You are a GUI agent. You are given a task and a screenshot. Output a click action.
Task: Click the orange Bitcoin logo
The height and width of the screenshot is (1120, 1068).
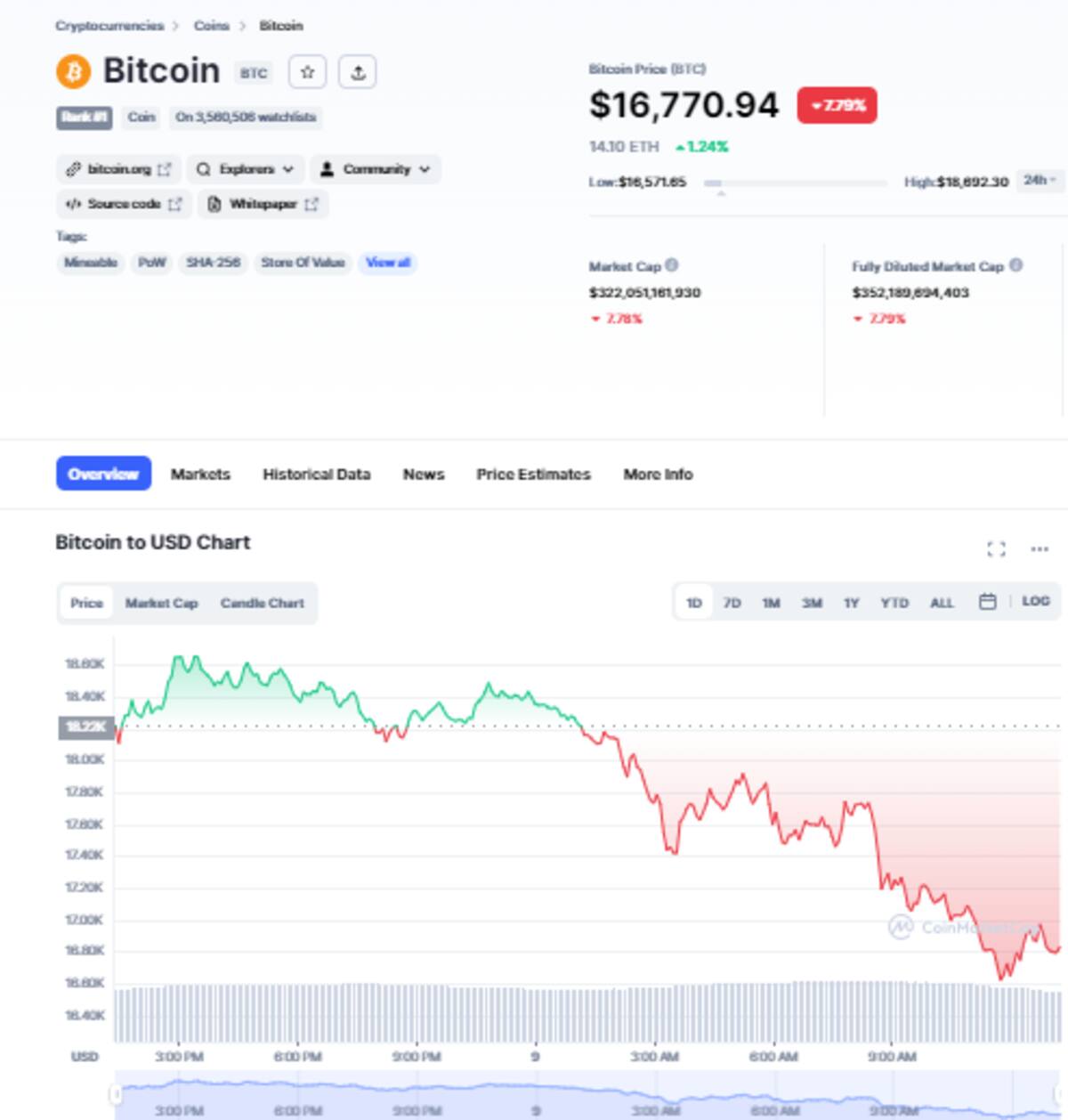coord(73,71)
